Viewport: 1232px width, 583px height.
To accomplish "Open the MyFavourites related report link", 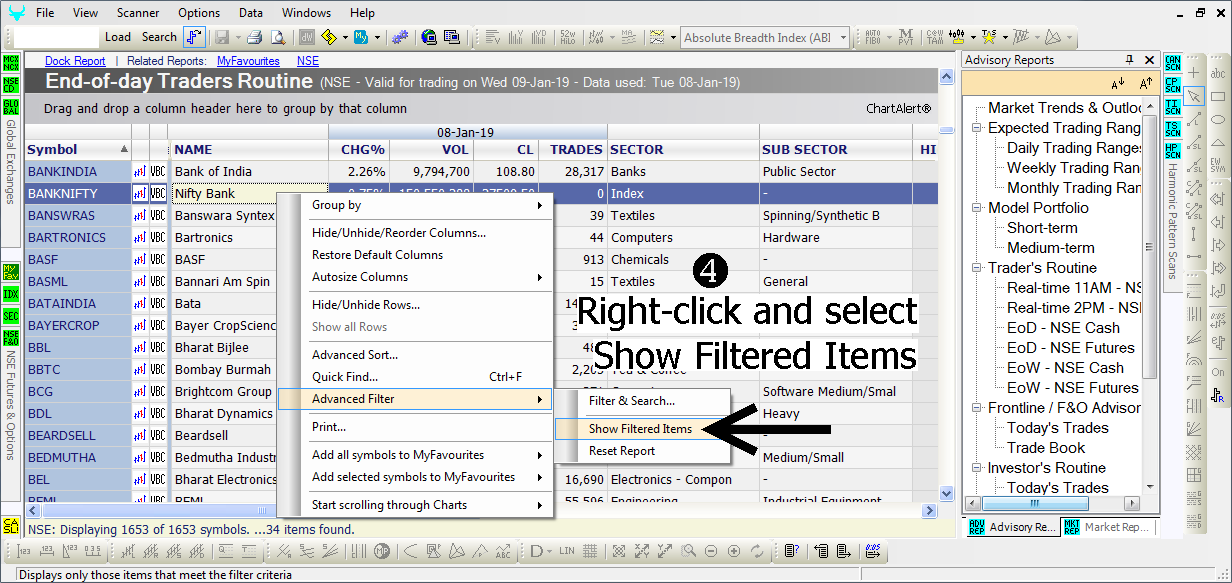I will pos(248,61).
